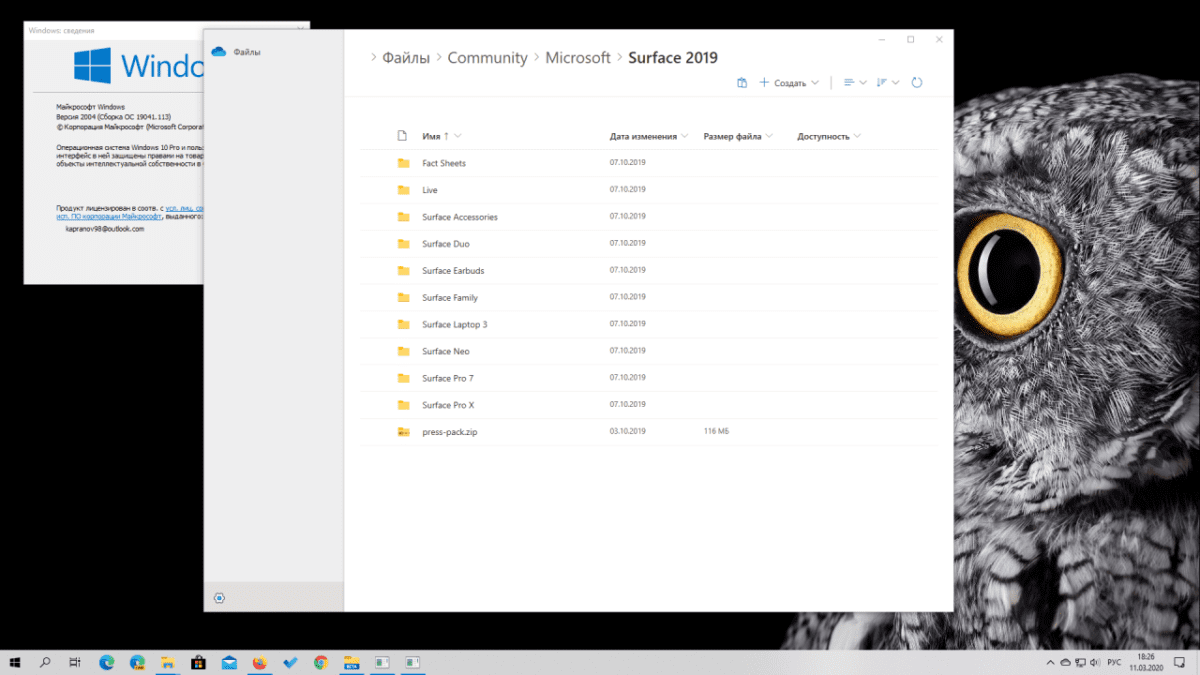Open Microsoft Store from the taskbar
The height and width of the screenshot is (675, 1200).
pyautogui.click(x=198, y=661)
